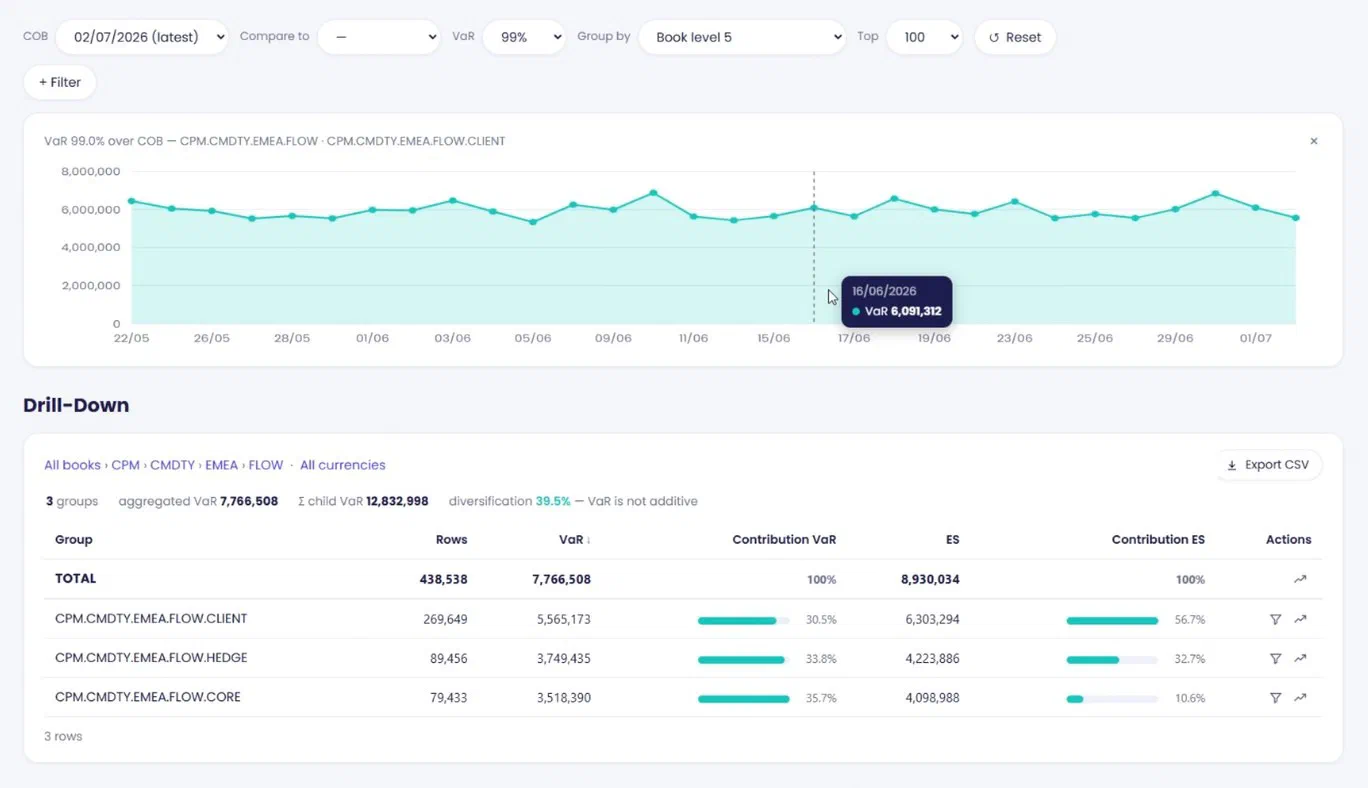Go to CMDTY breadcrumb level

(172, 465)
